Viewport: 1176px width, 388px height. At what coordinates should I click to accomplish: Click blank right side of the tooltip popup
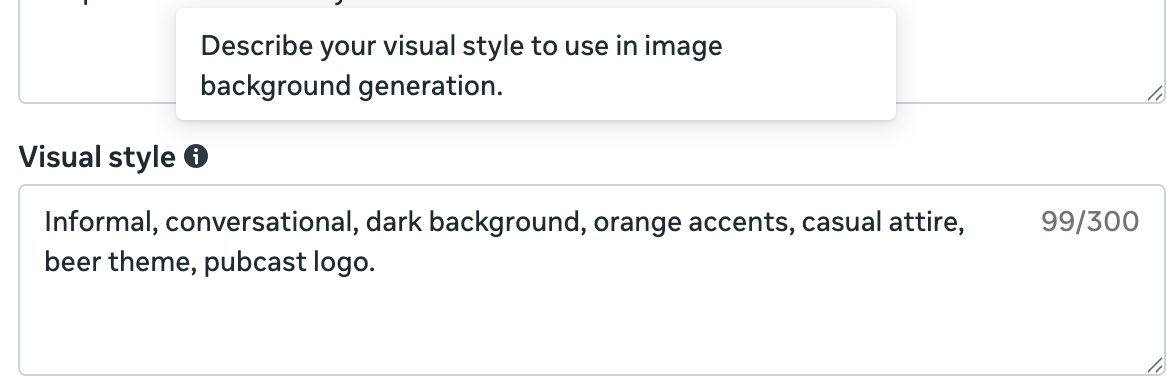pyautogui.click(x=810, y=65)
